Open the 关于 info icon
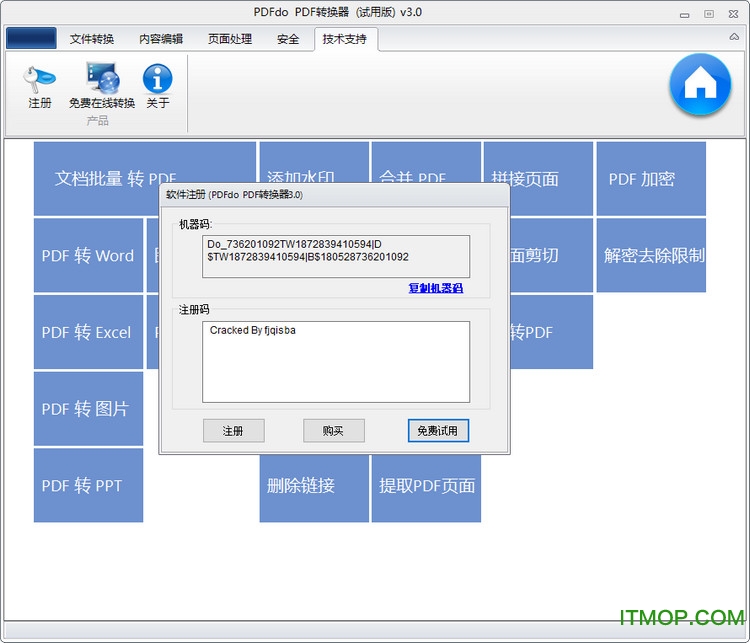This screenshot has height=643, width=750. click(157, 87)
